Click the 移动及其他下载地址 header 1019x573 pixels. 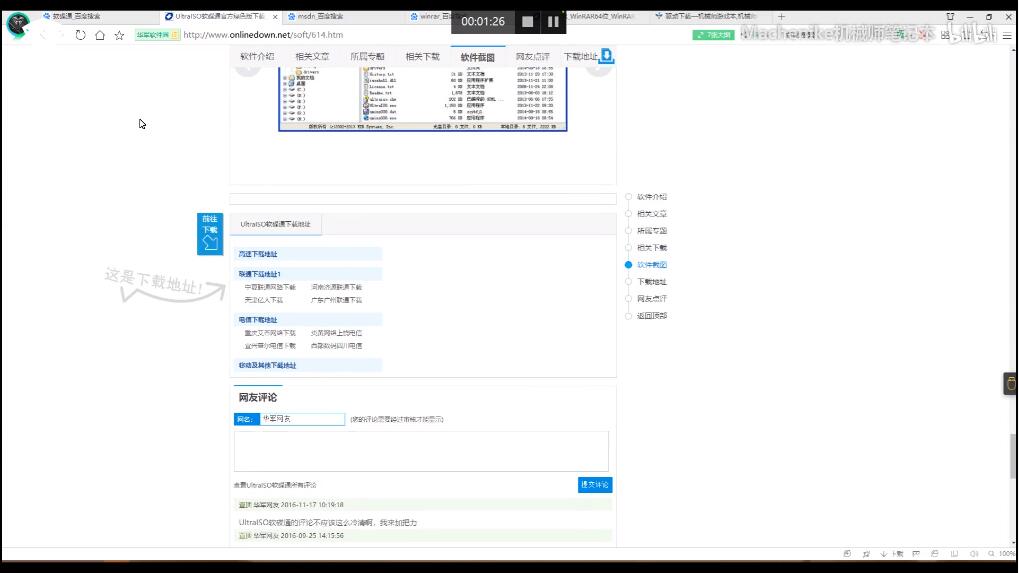pyautogui.click(x=308, y=365)
